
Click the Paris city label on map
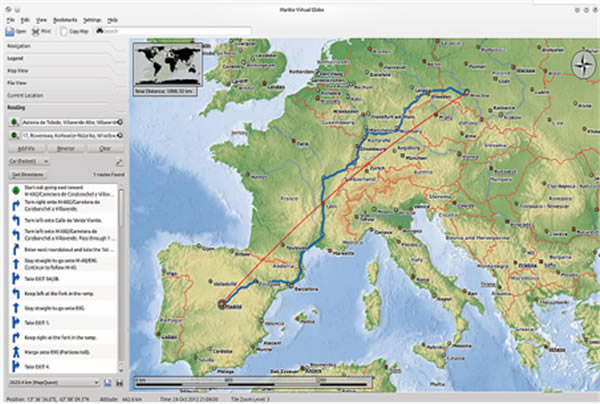(303, 144)
